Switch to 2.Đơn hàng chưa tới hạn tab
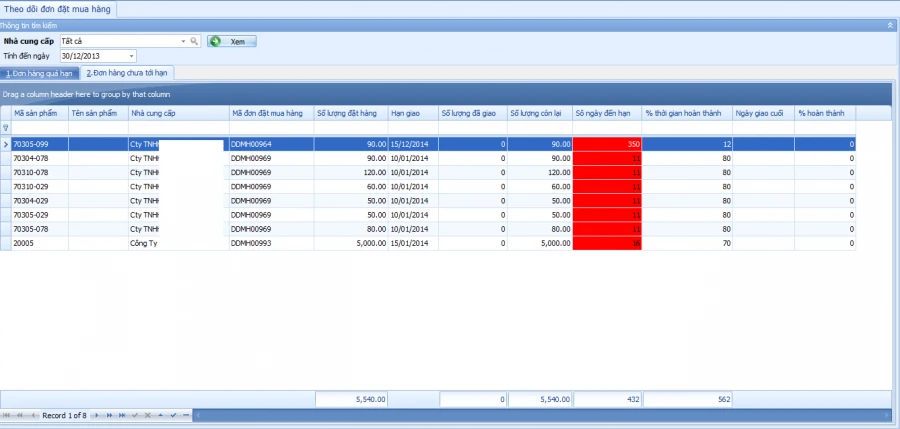Screen dimensions: 900x429 click(x=127, y=74)
